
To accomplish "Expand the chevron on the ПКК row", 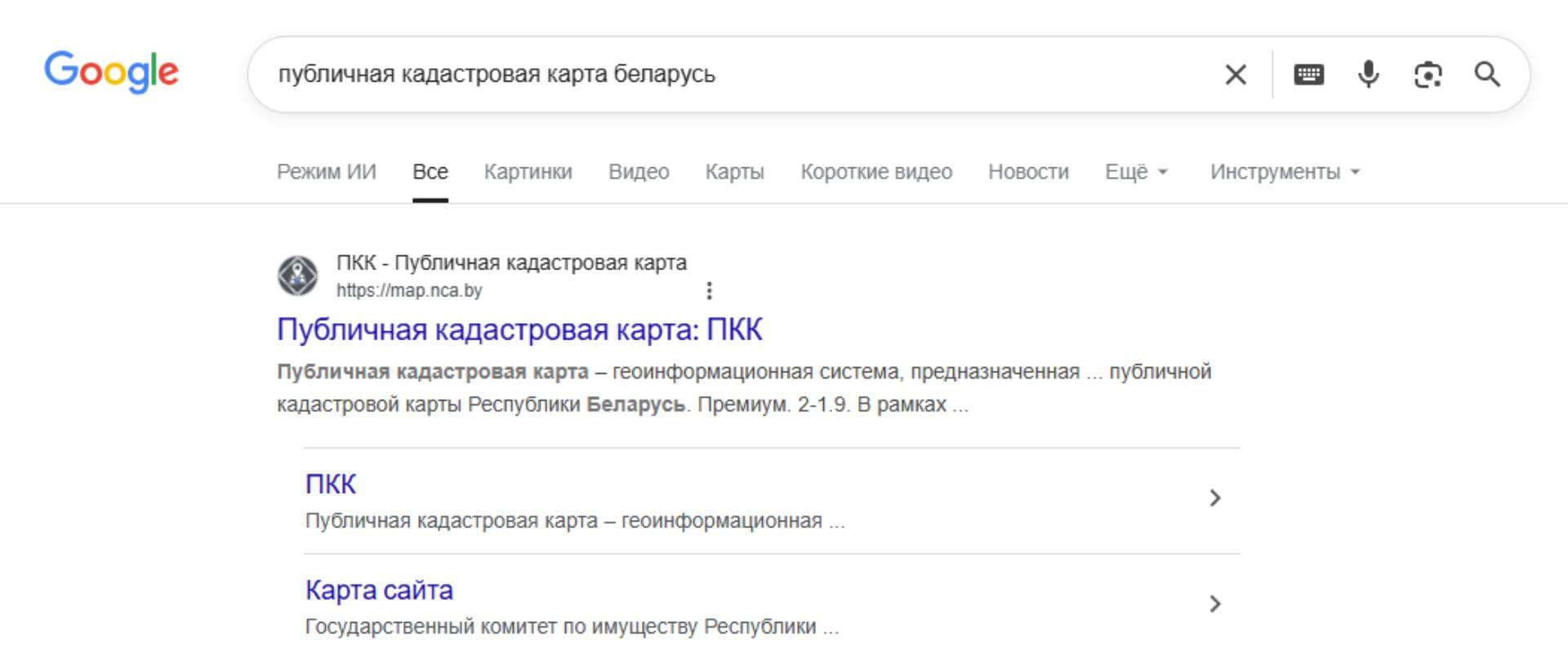I will pyautogui.click(x=1215, y=498).
